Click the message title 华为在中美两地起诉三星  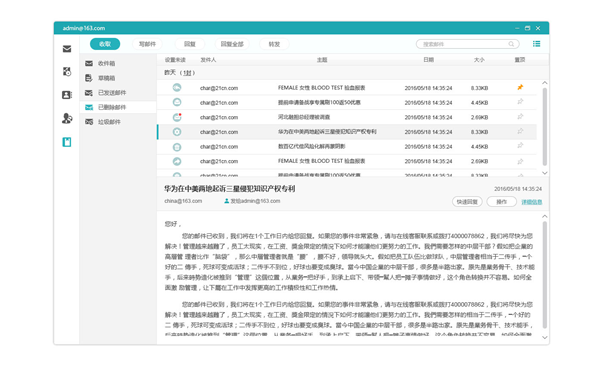tap(230, 188)
